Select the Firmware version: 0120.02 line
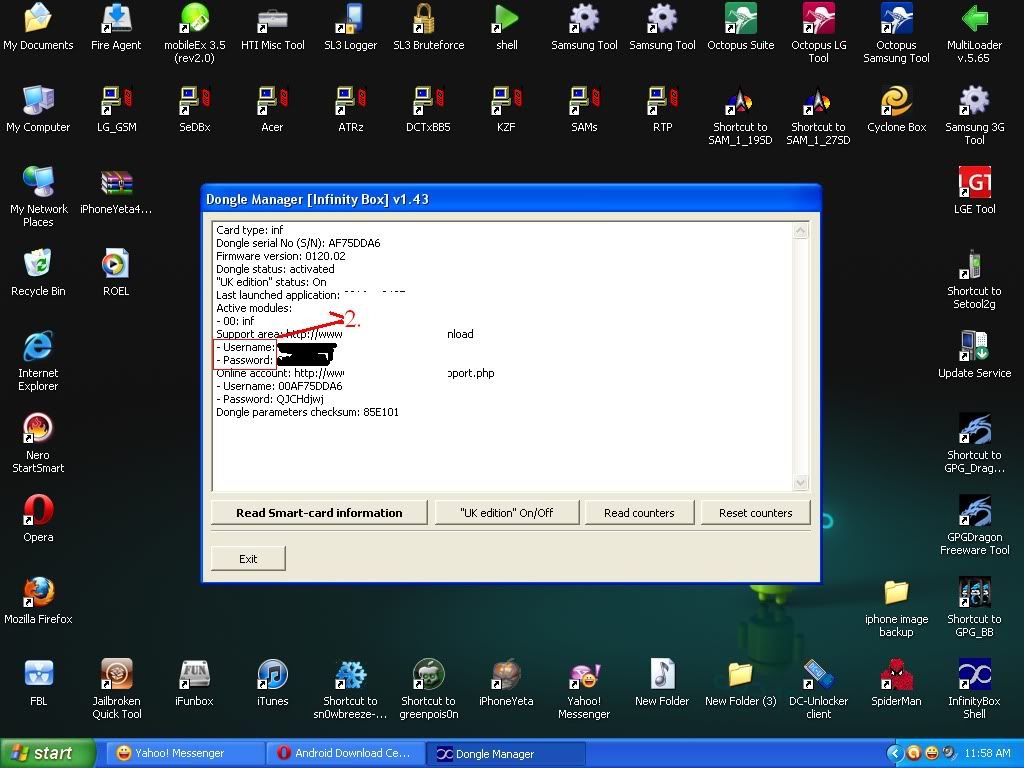This screenshot has width=1024, height=768. click(281, 256)
